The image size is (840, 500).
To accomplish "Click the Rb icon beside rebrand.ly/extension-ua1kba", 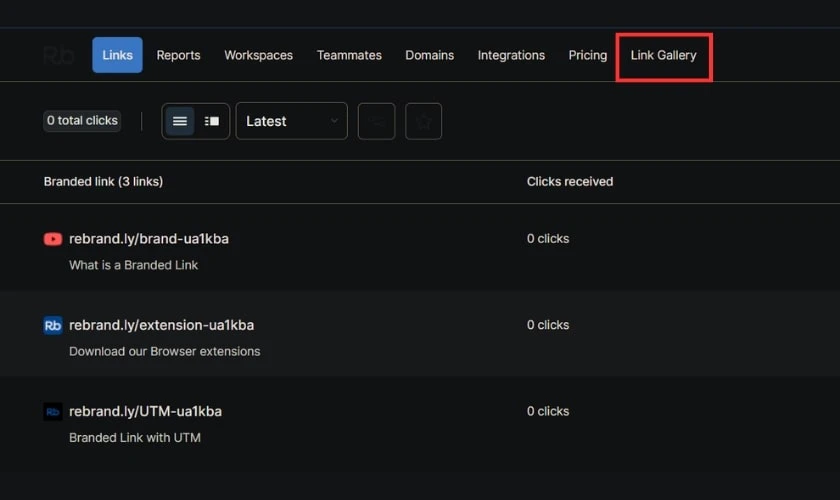I will click(x=52, y=325).
